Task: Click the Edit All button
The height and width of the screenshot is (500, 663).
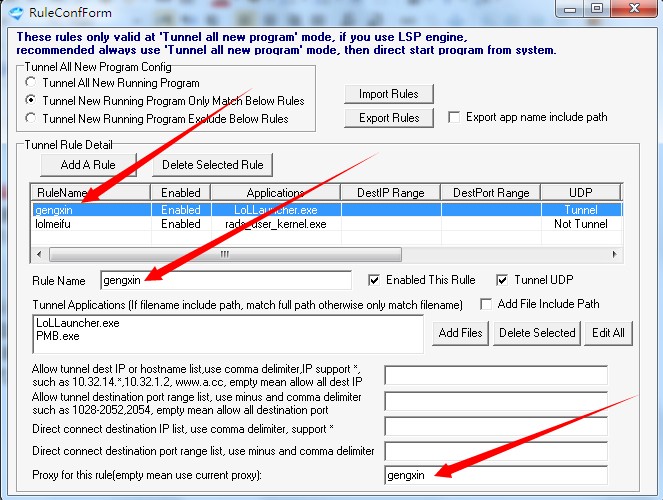Action: 608,333
